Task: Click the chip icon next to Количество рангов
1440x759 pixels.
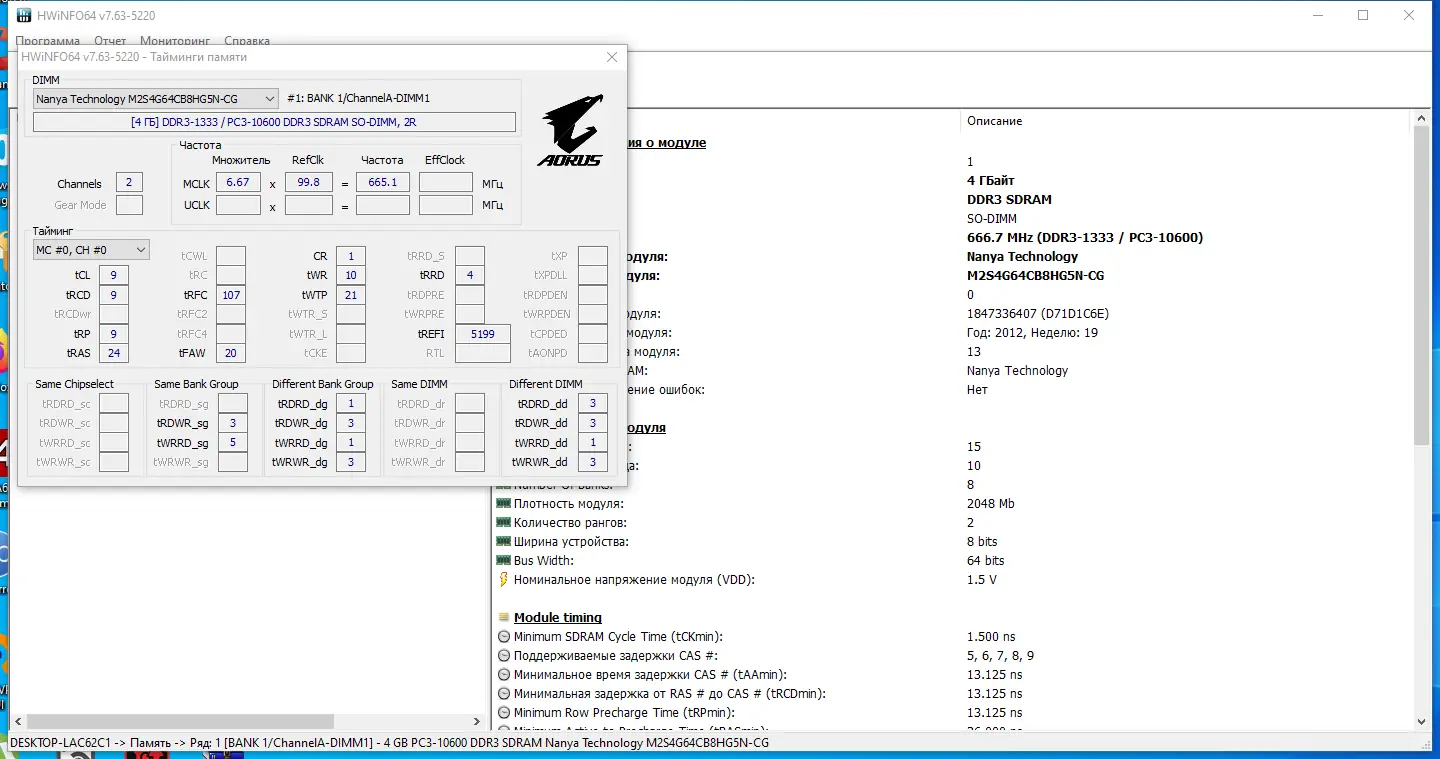Action: [x=503, y=523]
